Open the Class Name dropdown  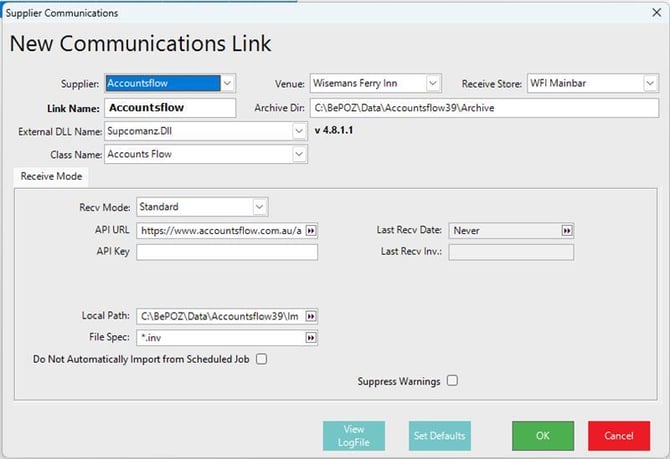[x=298, y=154]
